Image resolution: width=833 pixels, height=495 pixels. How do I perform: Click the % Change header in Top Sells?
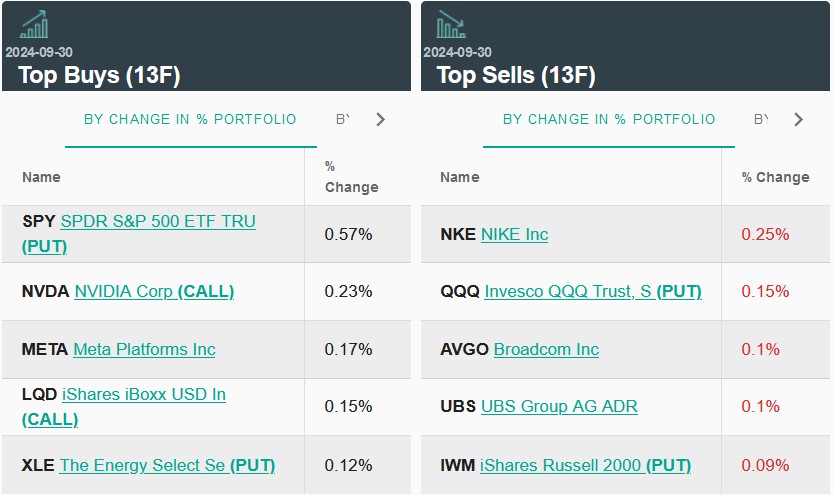[x=775, y=177]
